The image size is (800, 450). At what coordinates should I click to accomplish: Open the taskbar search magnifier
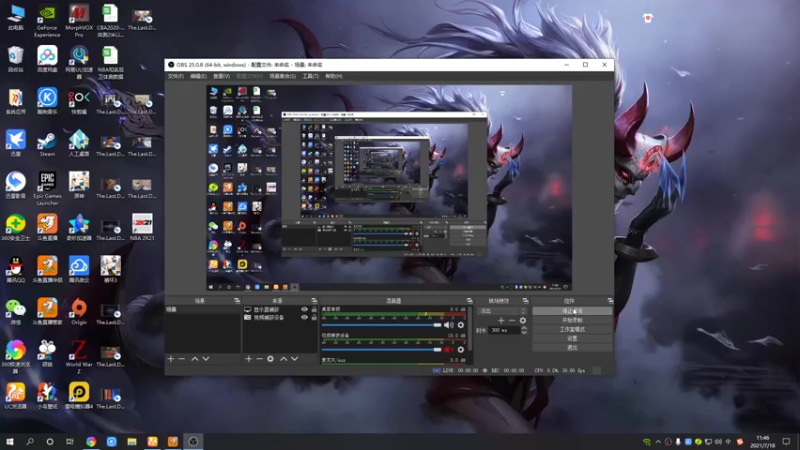[30, 441]
